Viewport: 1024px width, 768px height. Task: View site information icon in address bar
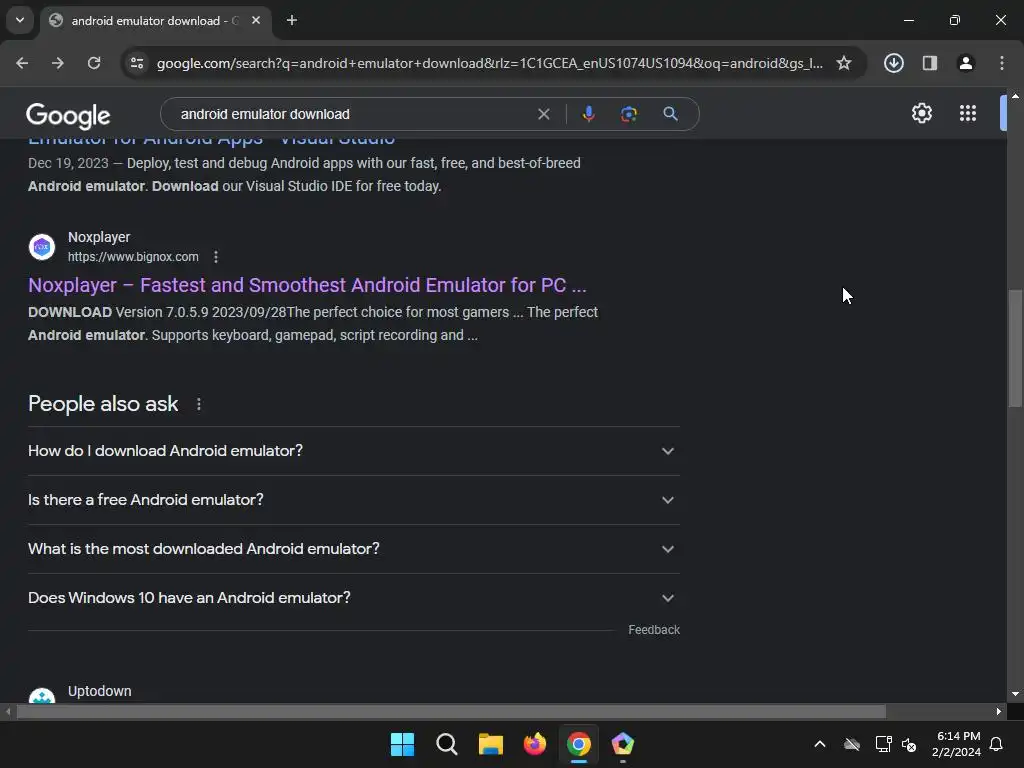click(x=137, y=63)
